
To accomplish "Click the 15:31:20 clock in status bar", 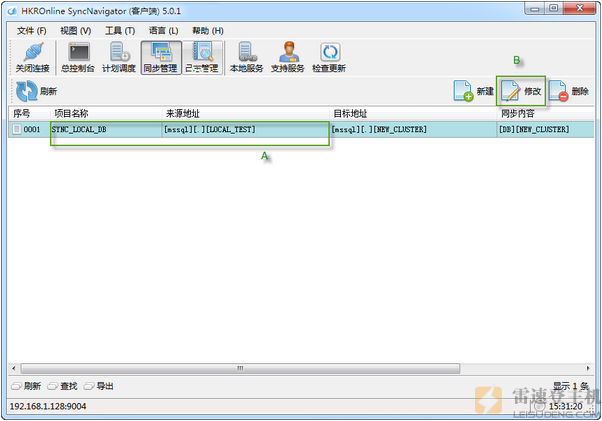I will coord(566,406).
